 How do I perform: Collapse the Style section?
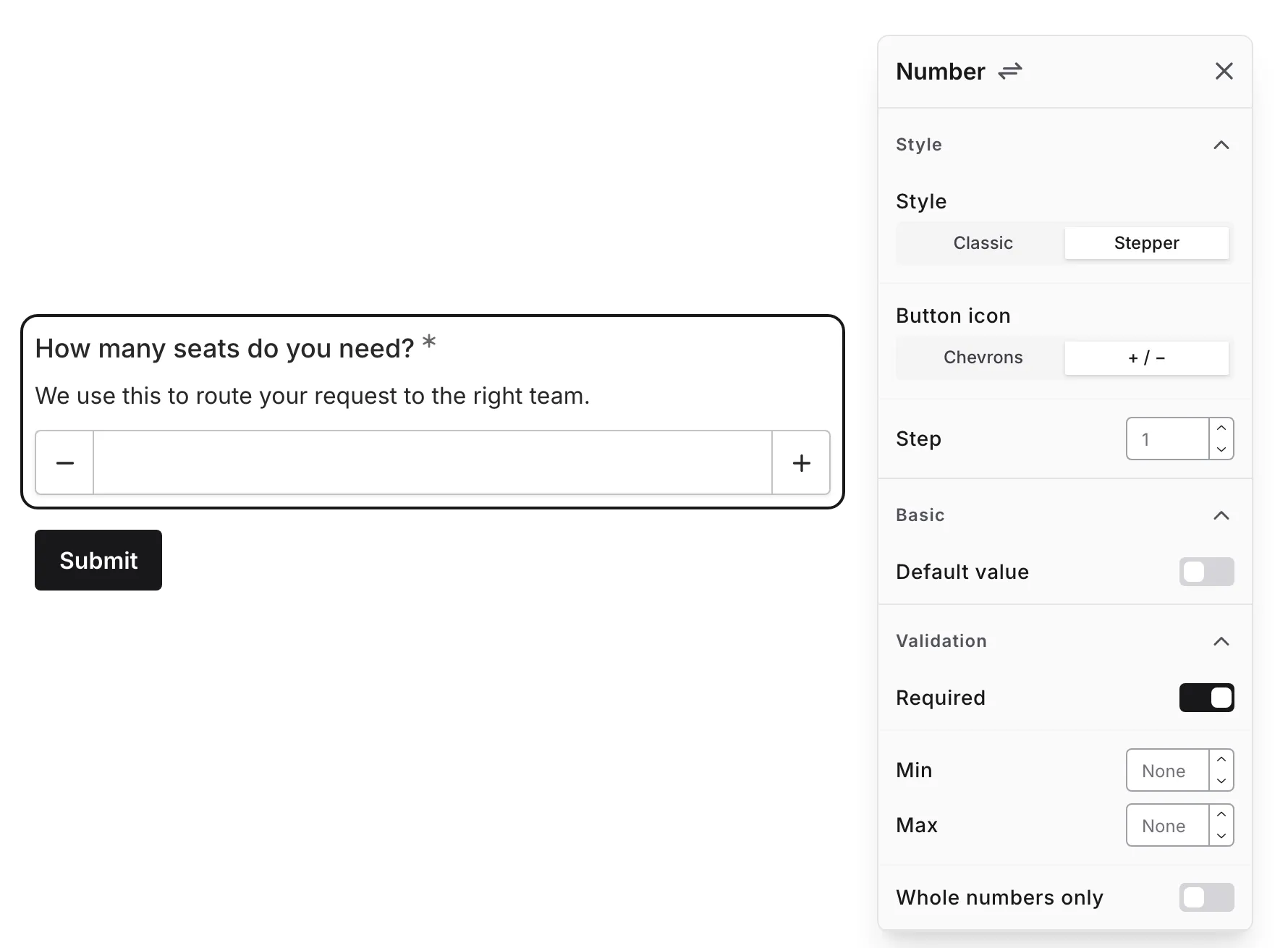pos(1221,145)
